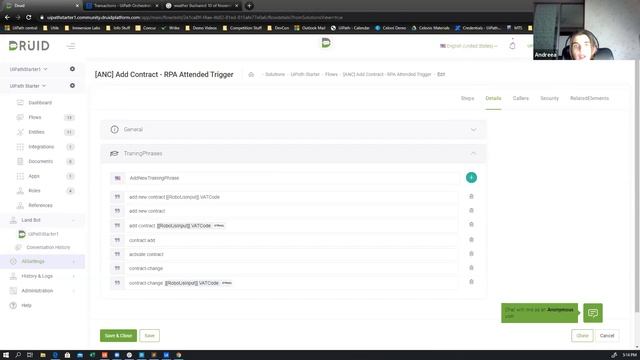
Task: Open Roles in the sidebar
Action: coord(34,191)
